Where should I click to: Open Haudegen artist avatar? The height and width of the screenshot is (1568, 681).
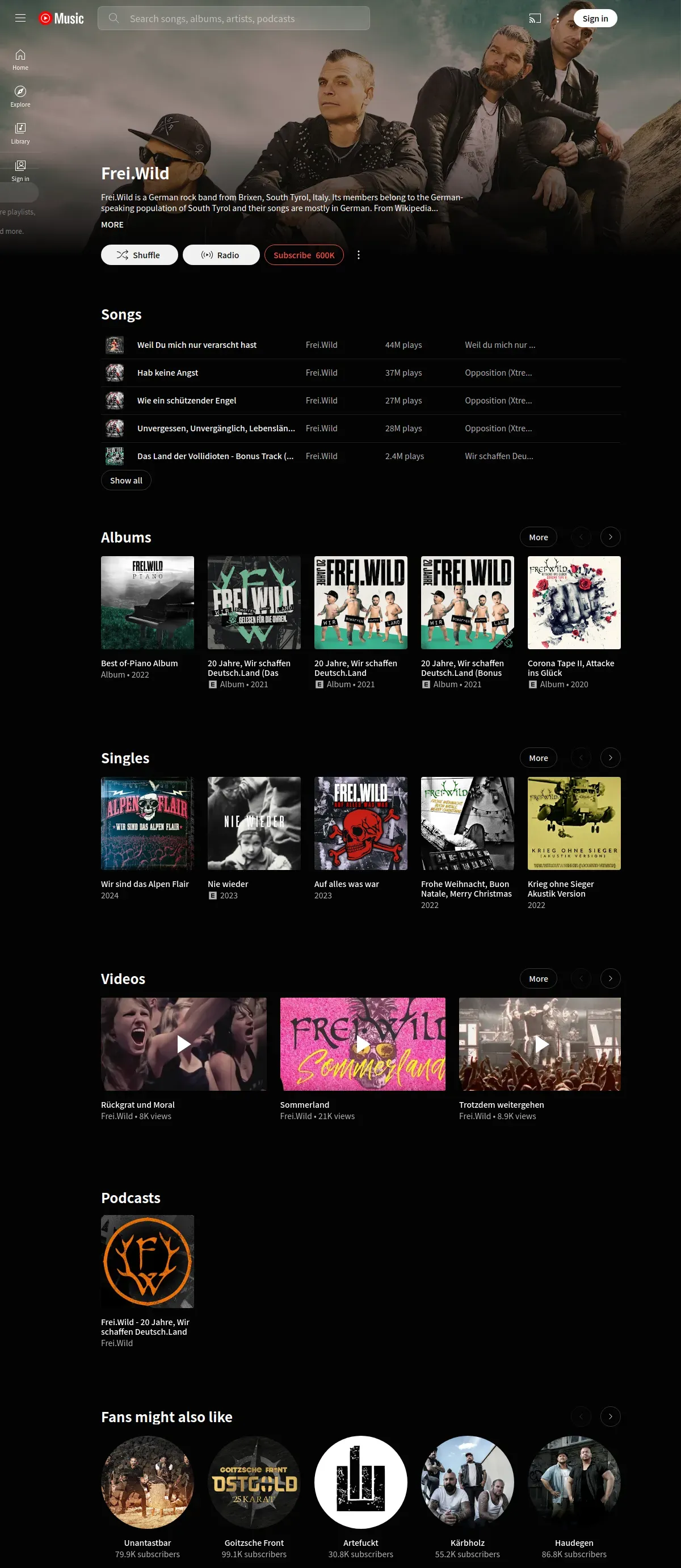[x=574, y=1483]
